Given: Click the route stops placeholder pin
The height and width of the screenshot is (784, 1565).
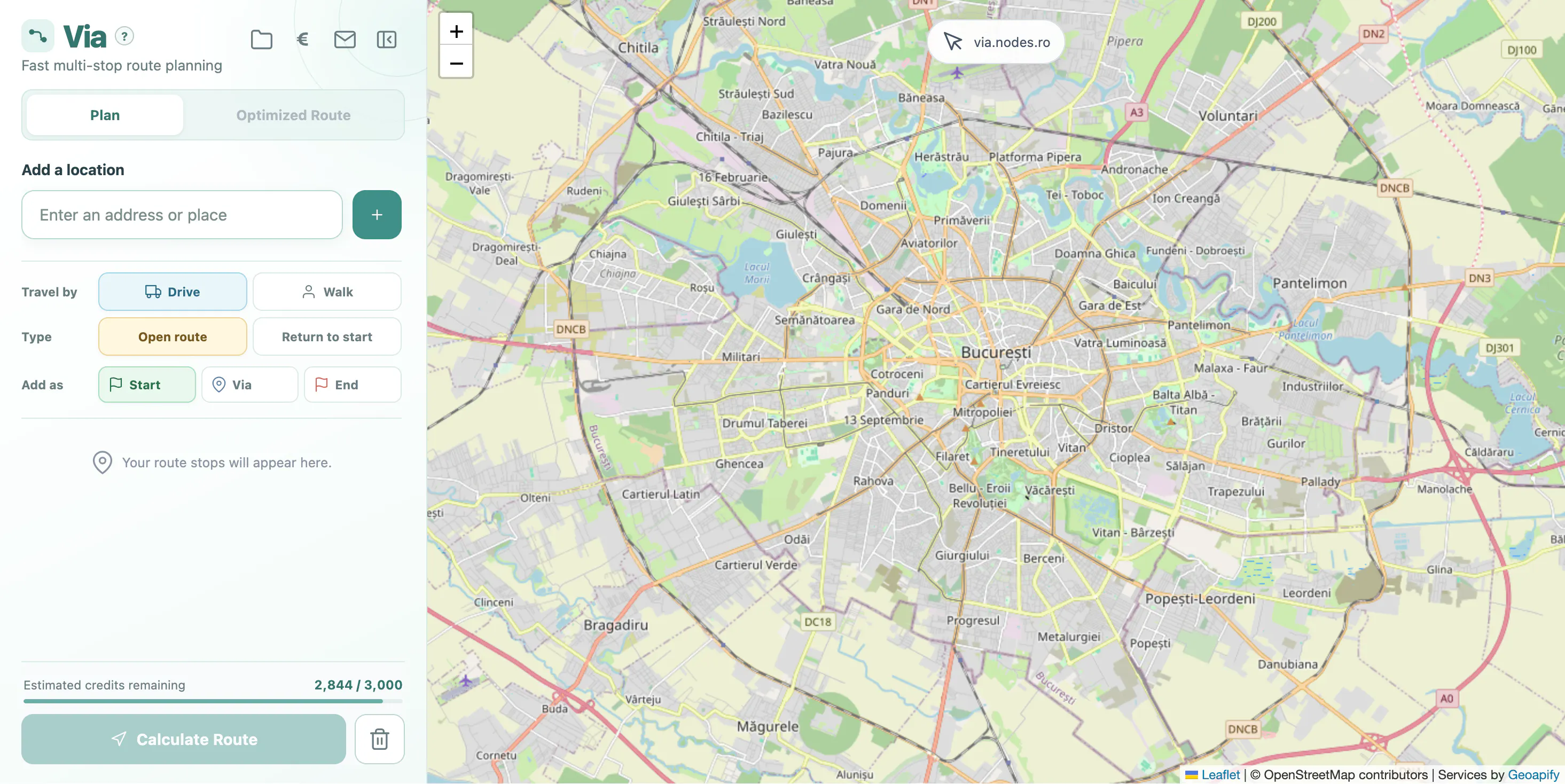Looking at the screenshot, I should (x=102, y=462).
